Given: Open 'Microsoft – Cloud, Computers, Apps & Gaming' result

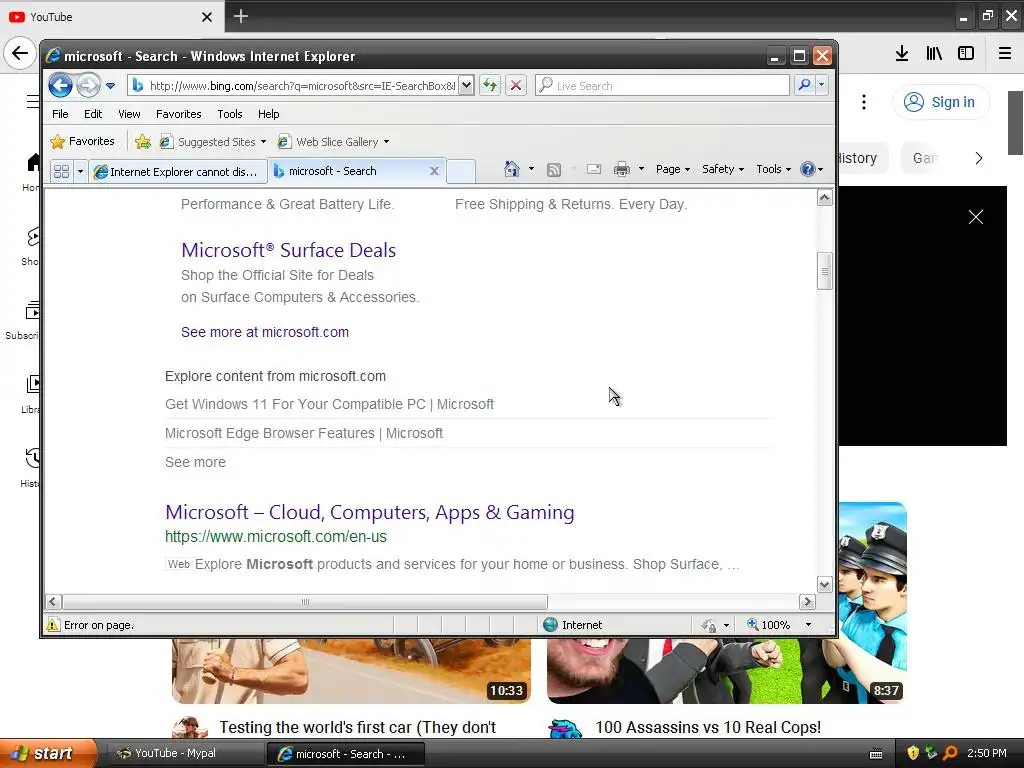Looking at the screenshot, I should [x=370, y=512].
